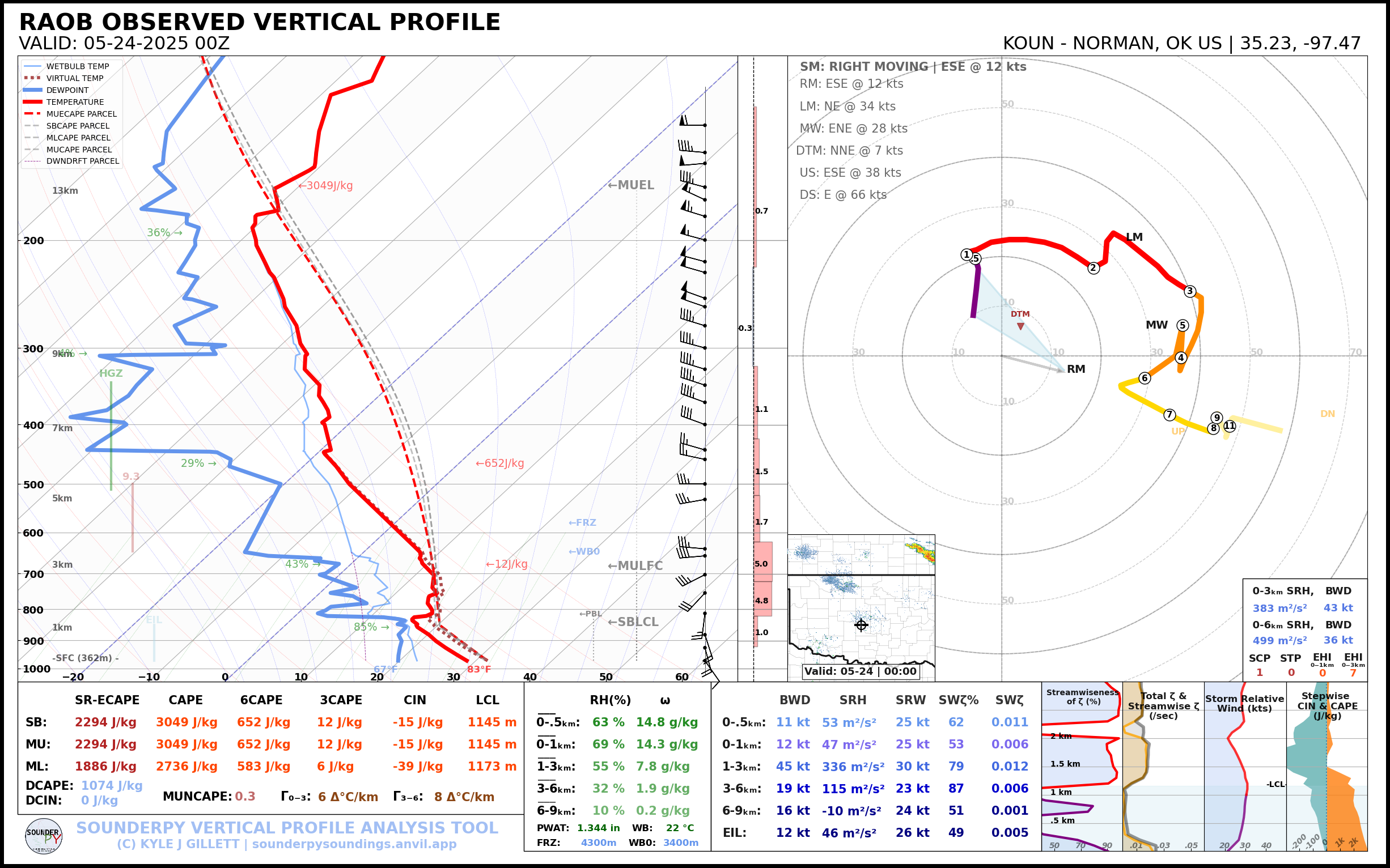Image resolution: width=1390 pixels, height=868 pixels.
Task: Click the sounderpysoundings.anvil.app link text
Action: 354,844
